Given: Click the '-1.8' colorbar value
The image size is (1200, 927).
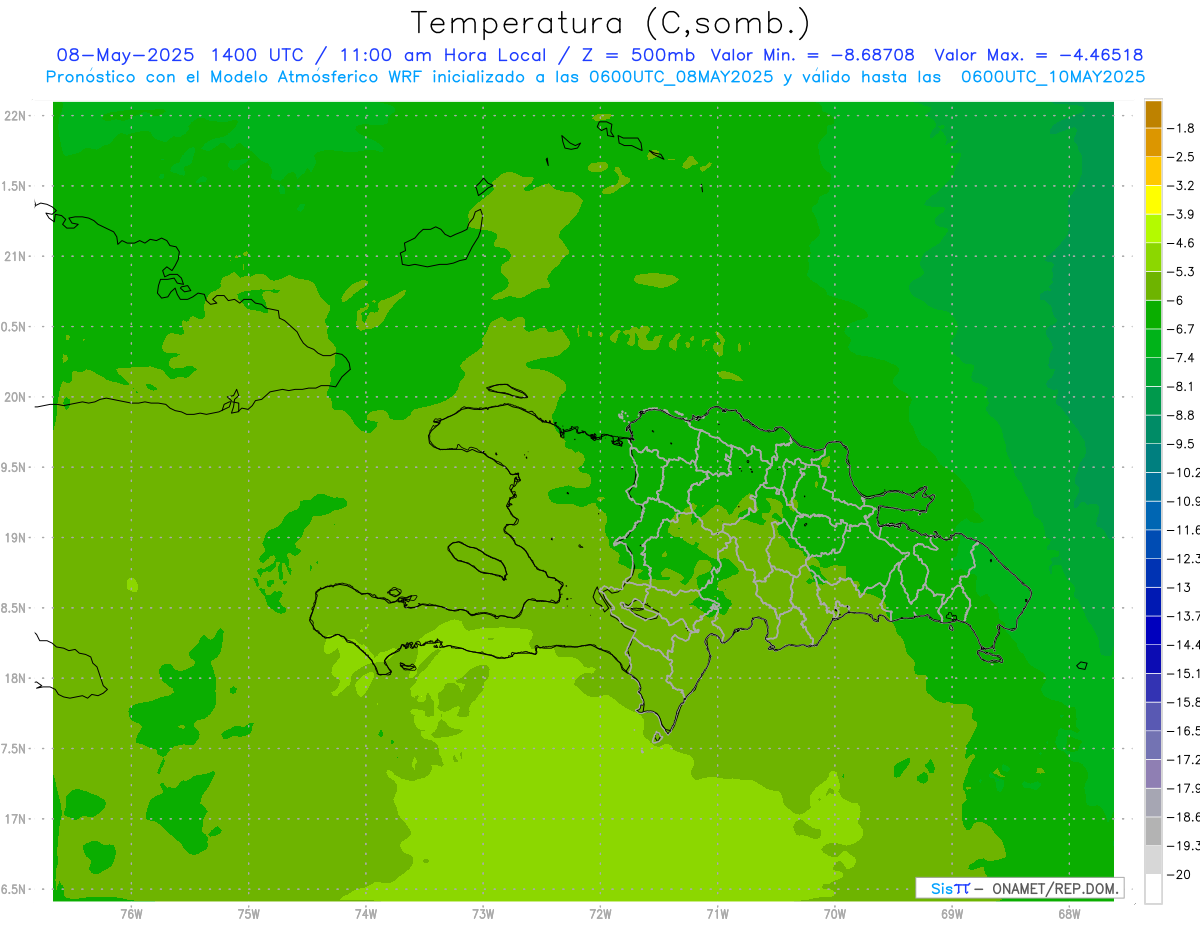Looking at the screenshot, I should point(1182,128).
